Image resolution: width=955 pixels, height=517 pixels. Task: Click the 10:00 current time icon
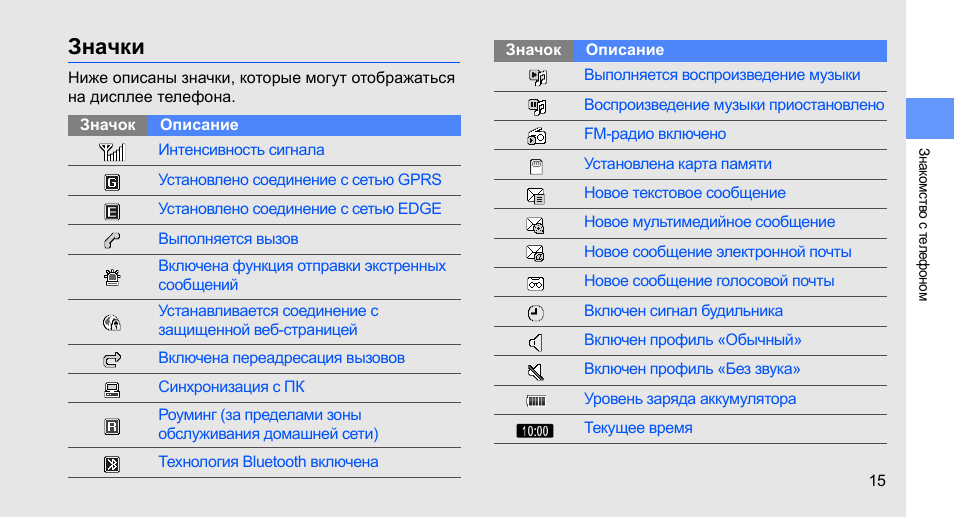[535, 431]
